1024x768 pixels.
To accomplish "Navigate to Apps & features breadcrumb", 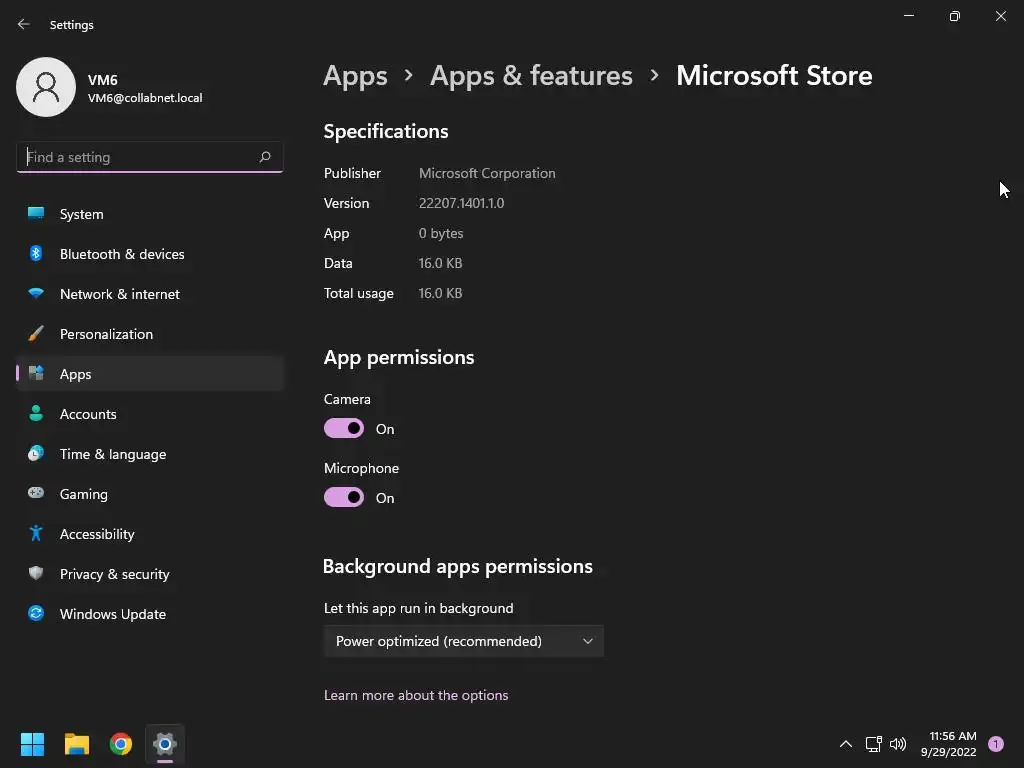I will tap(531, 76).
